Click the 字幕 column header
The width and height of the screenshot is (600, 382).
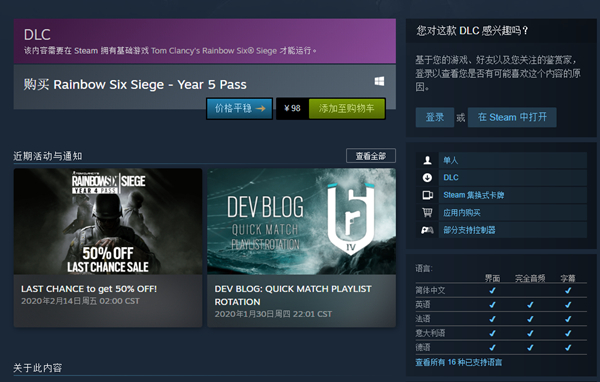point(568,278)
